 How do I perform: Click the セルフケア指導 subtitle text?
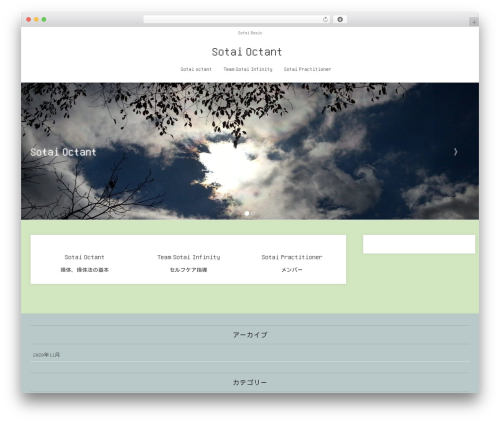click(x=188, y=270)
